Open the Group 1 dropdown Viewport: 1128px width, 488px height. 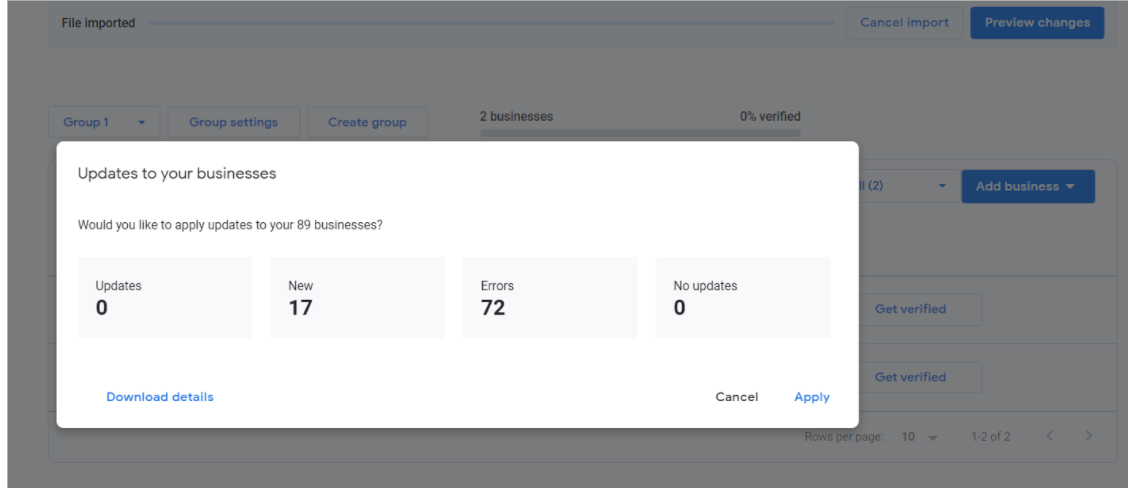click(104, 122)
